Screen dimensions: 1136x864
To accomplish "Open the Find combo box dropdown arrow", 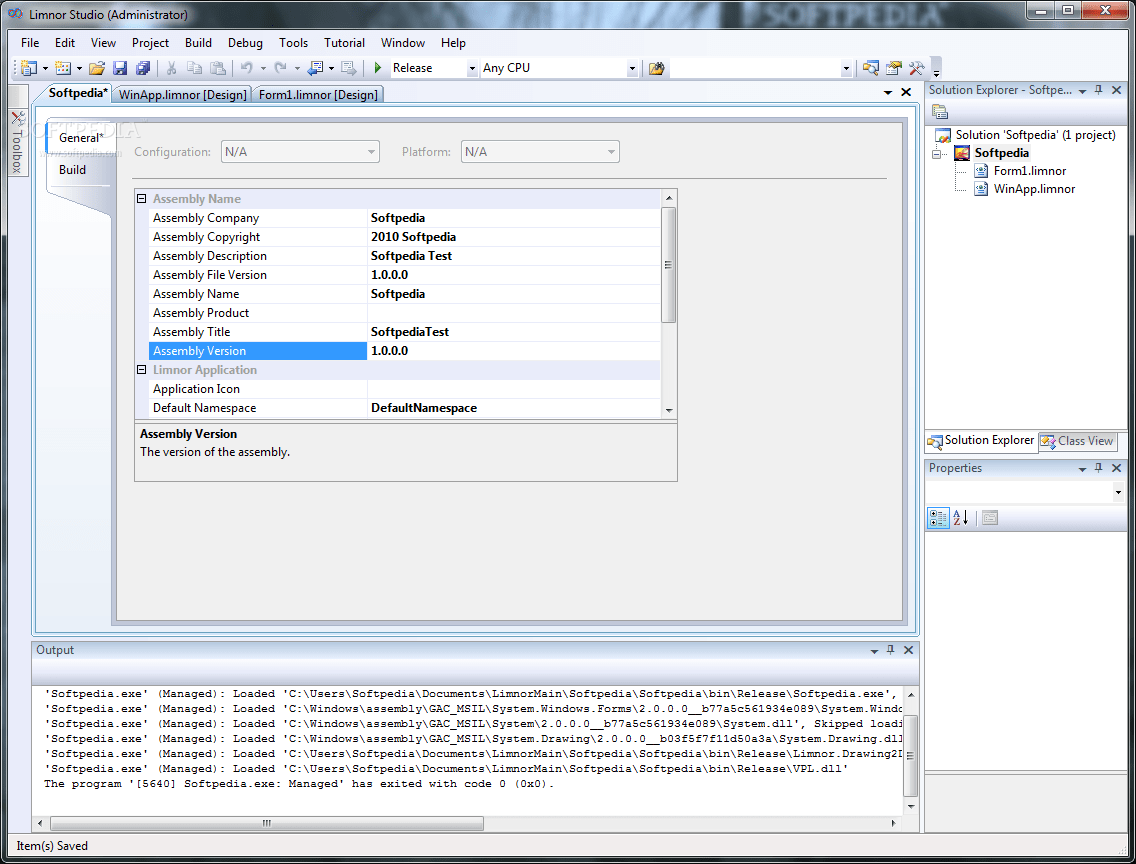I will [845, 68].
